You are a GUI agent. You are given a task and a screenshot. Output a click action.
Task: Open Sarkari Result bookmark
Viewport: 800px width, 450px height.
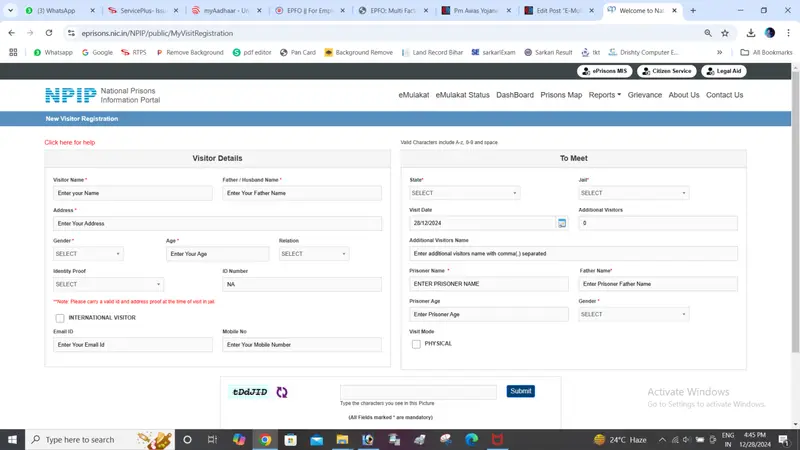coord(548,52)
